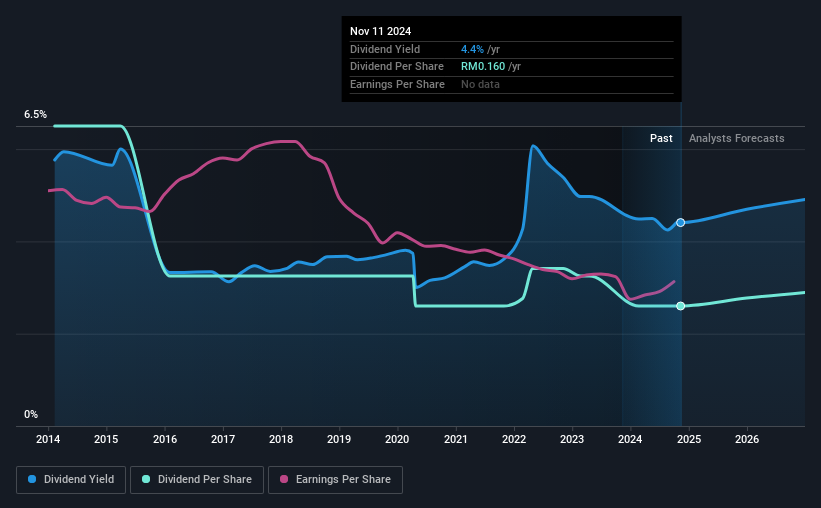
Task: Click the 2020 x-axis label
Action: point(397,439)
